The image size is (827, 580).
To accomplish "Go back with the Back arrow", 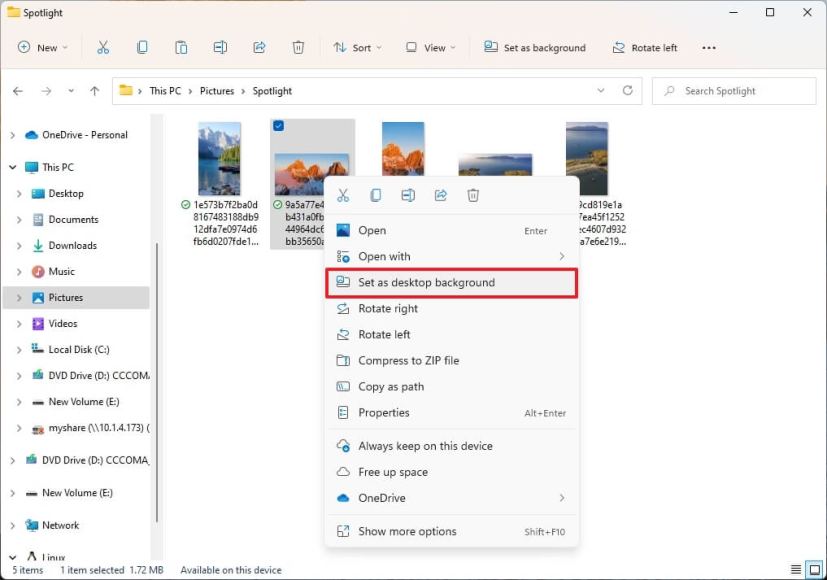I will (x=18, y=91).
